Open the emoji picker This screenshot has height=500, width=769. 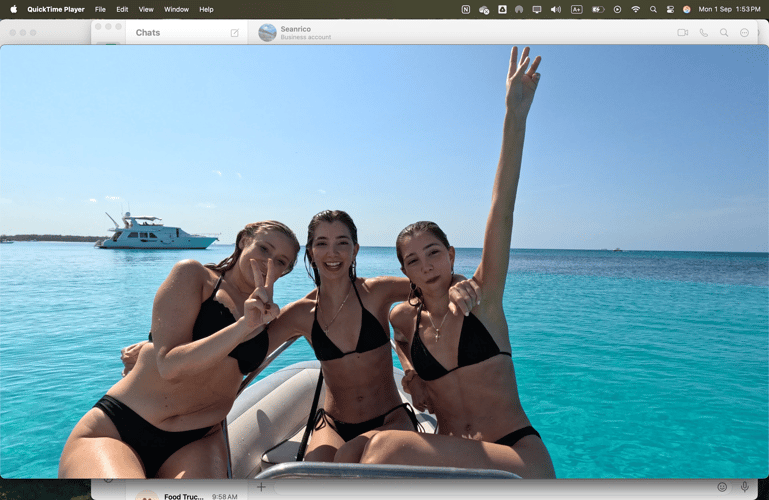pos(722,487)
